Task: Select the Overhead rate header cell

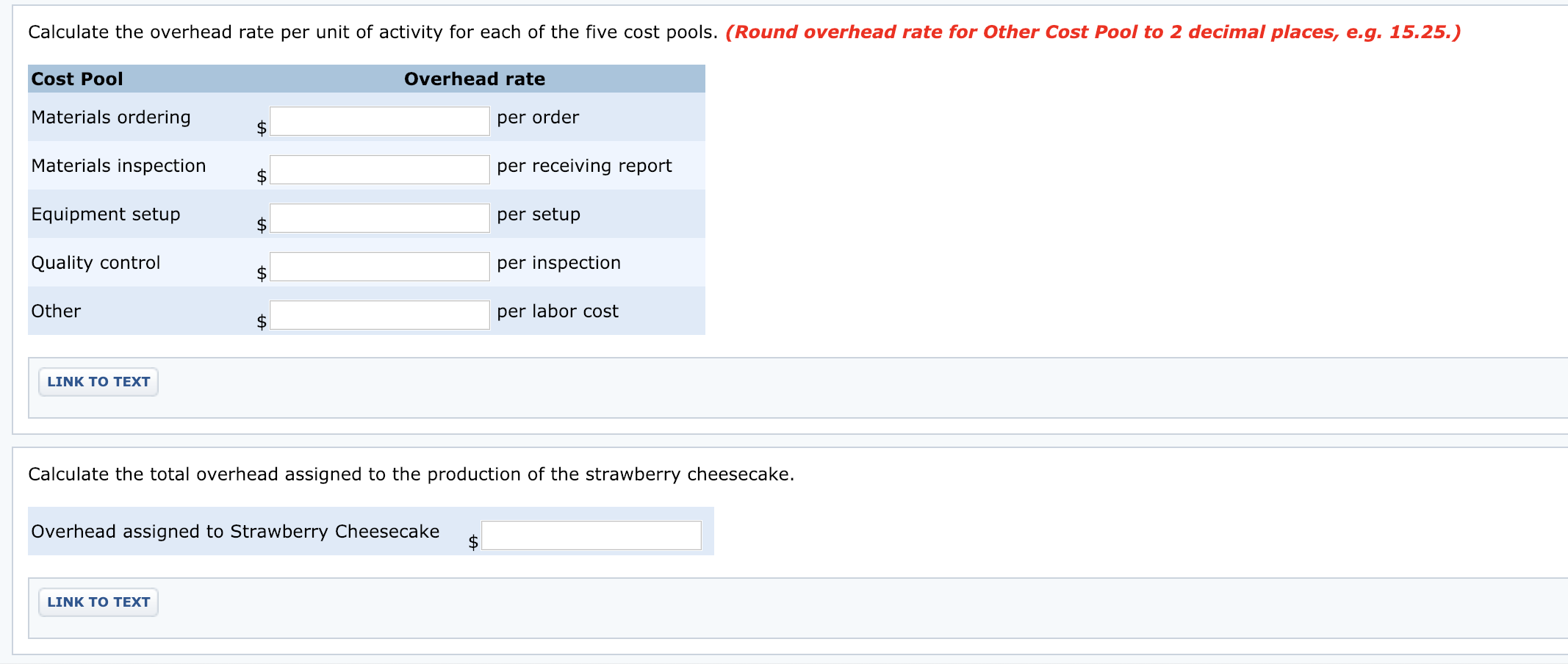Action: 474,79
